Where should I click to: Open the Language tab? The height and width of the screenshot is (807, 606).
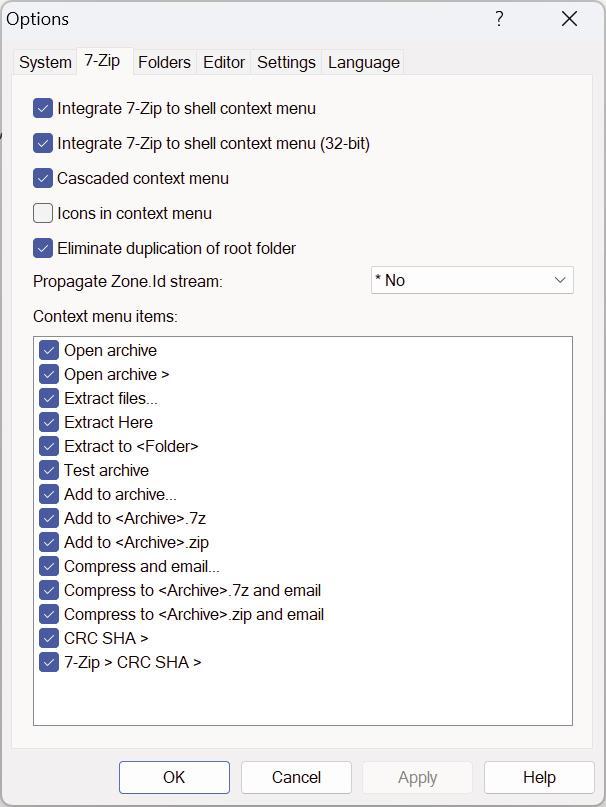363,62
